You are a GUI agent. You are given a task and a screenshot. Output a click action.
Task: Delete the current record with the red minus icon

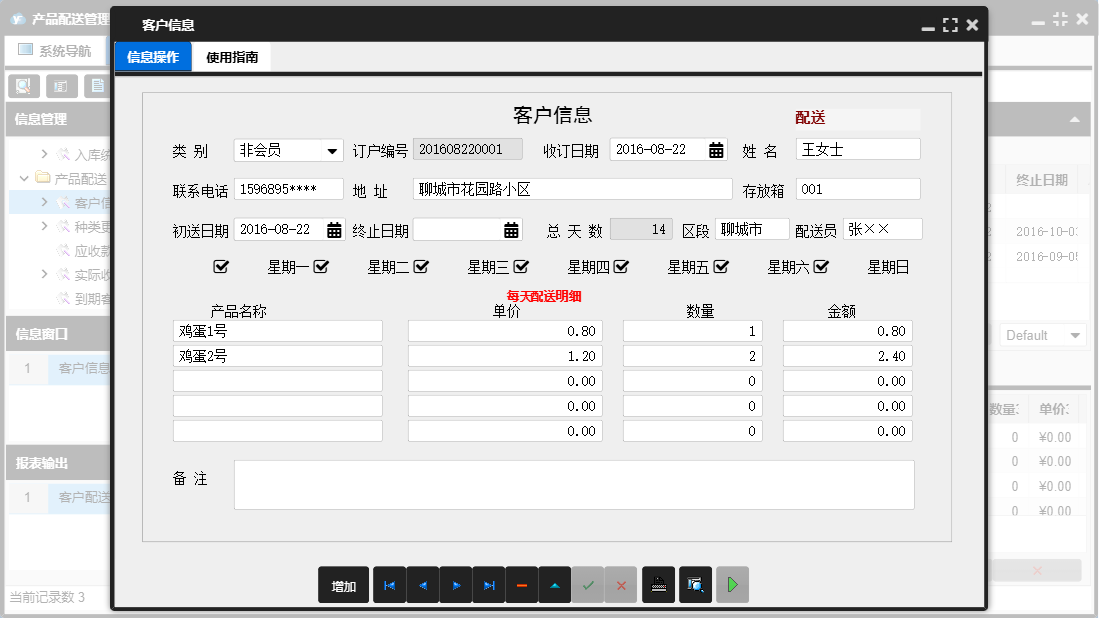pyautogui.click(x=522, y=585)
